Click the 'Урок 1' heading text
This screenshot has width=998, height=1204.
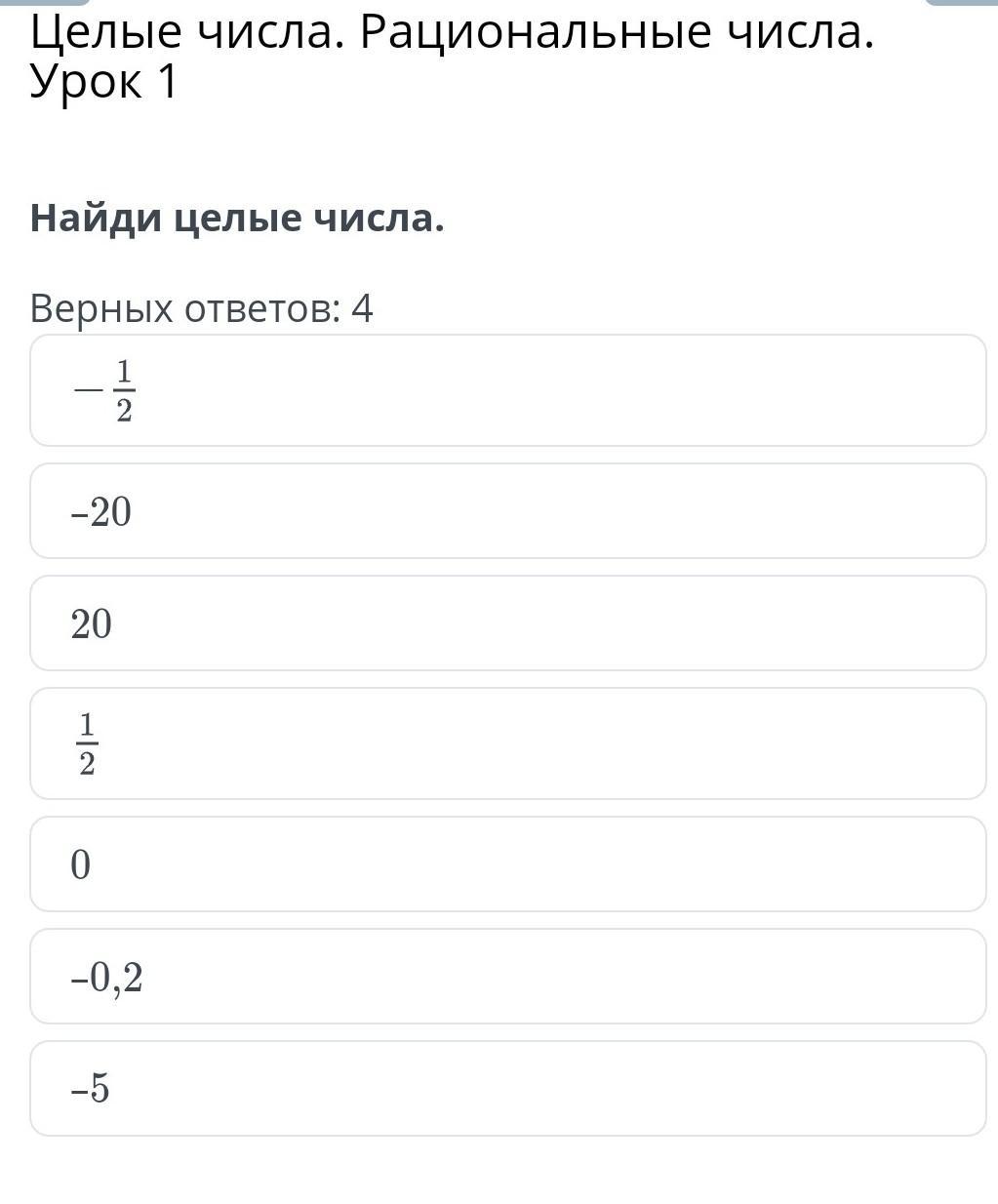coord(103,82)
